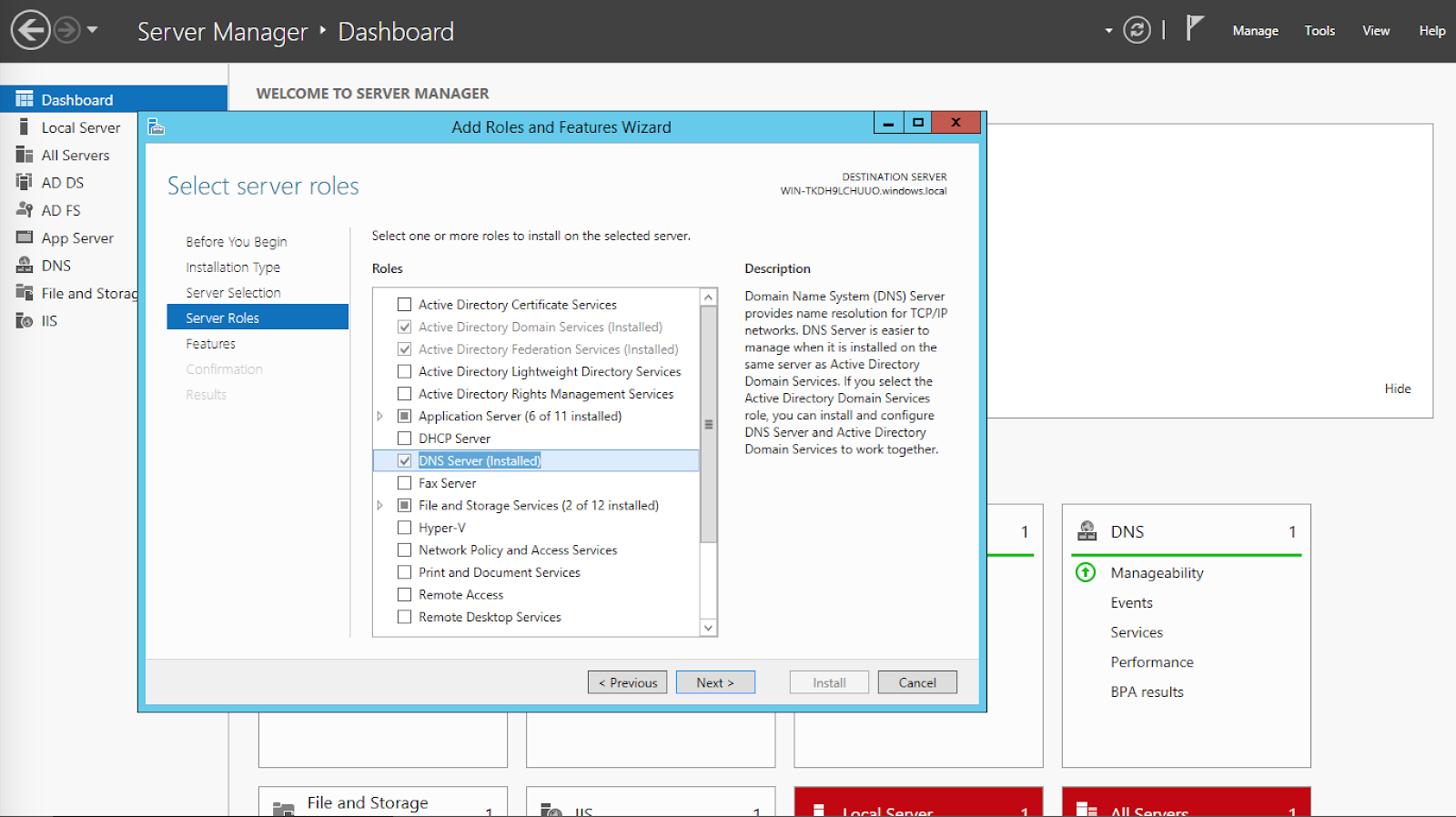Open Manageability in DNS tile

click(1157, 573)
